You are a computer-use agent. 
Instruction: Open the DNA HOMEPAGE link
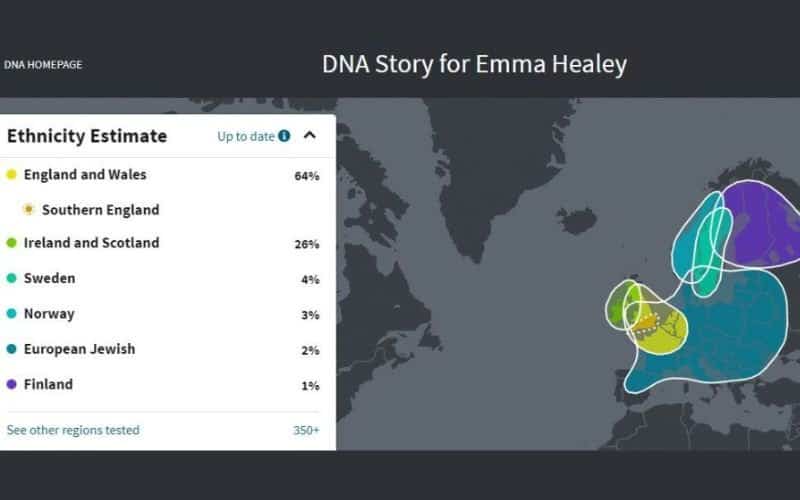(43, 65)
